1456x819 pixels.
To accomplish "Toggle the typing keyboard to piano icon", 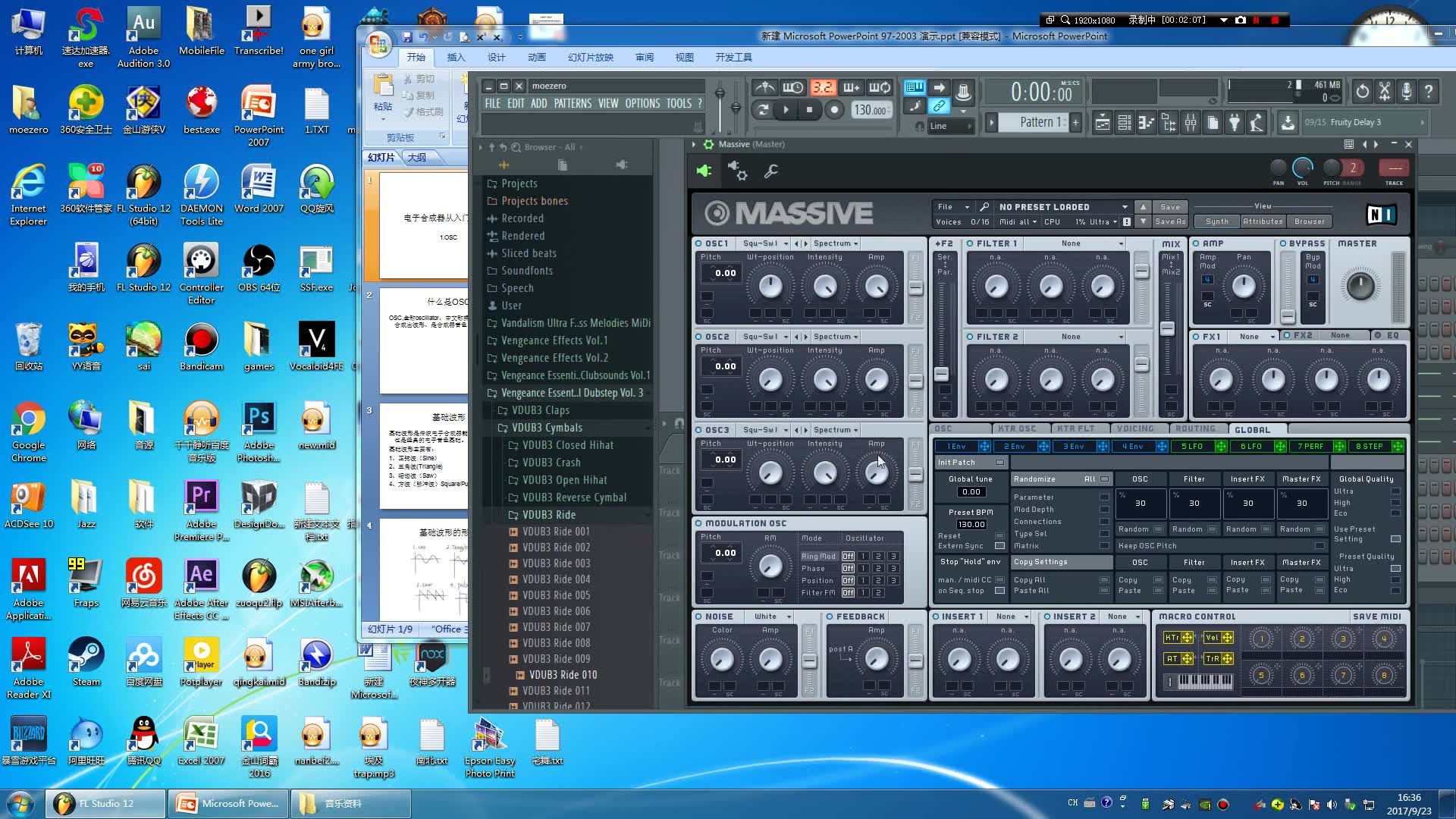I will point(915,87).
